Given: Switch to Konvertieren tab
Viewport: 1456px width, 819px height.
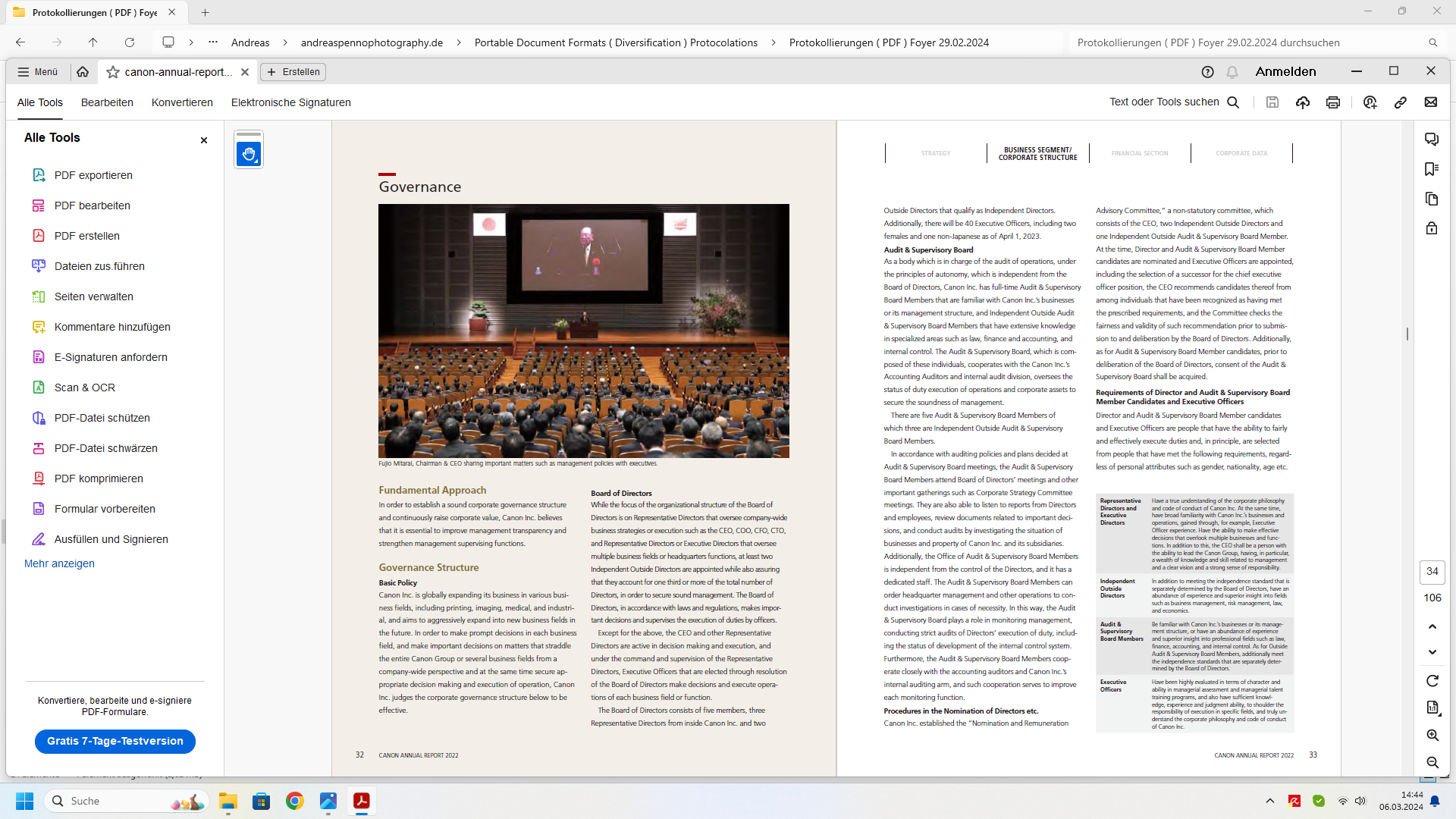Looking at the screenshot, I should tap(182, 102).
